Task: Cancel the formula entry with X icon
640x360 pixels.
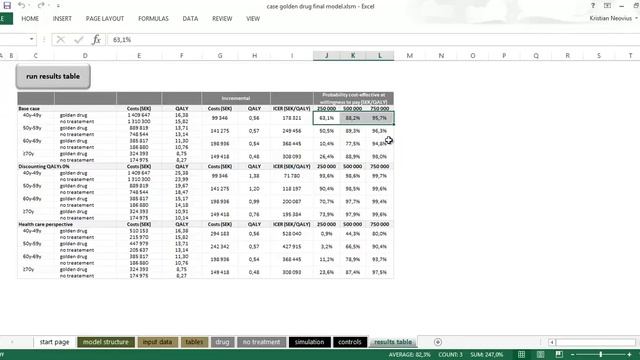Action: click(x=61, y=40)
